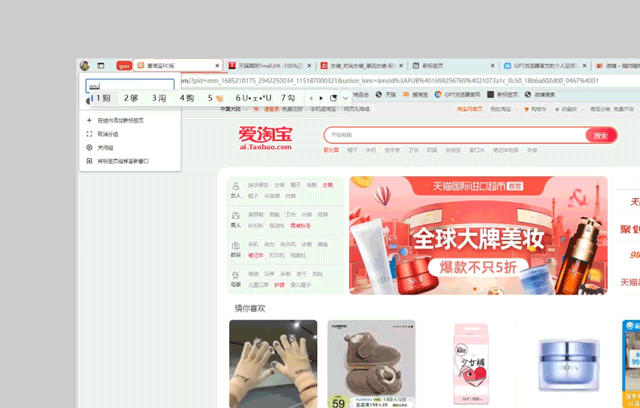Go to next IME candidate page
The height and width of the screenshot is (408, 640).
pyautogui.click(x=321, y=98)
